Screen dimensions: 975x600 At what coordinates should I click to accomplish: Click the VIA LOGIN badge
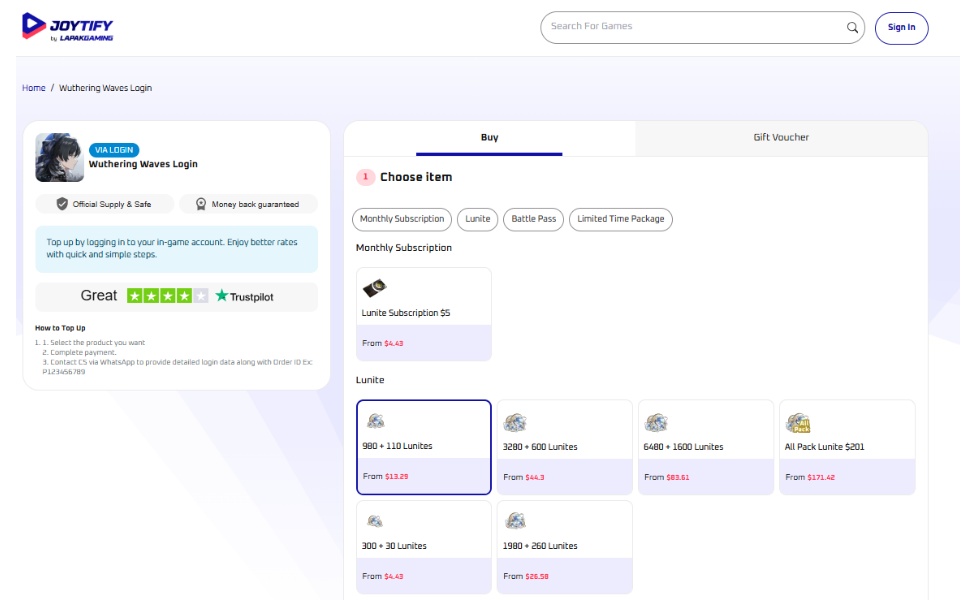click(114, 150)
